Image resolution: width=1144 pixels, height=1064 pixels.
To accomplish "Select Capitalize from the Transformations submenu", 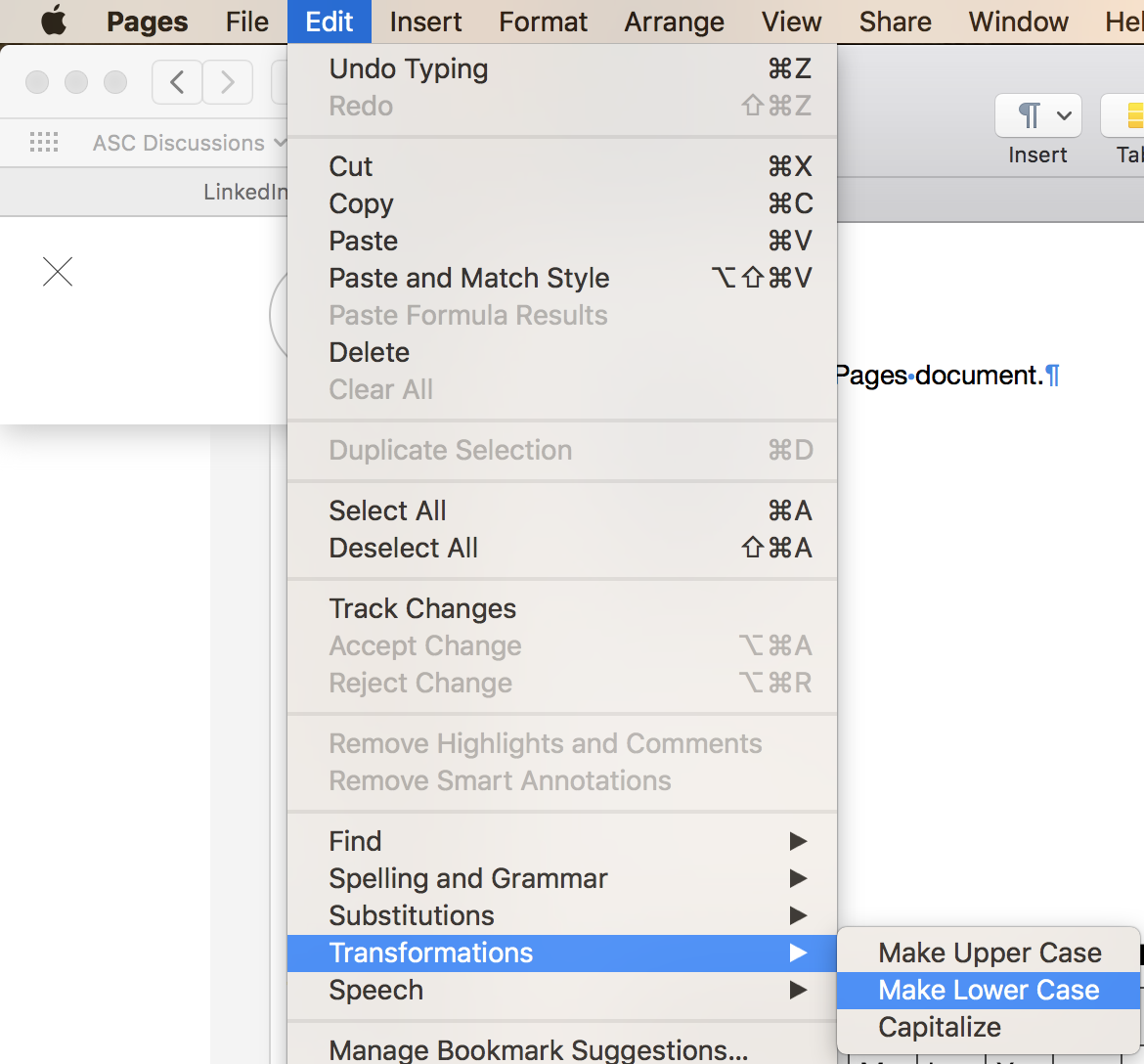I will pyautogui.click(x=940, y=1027).
